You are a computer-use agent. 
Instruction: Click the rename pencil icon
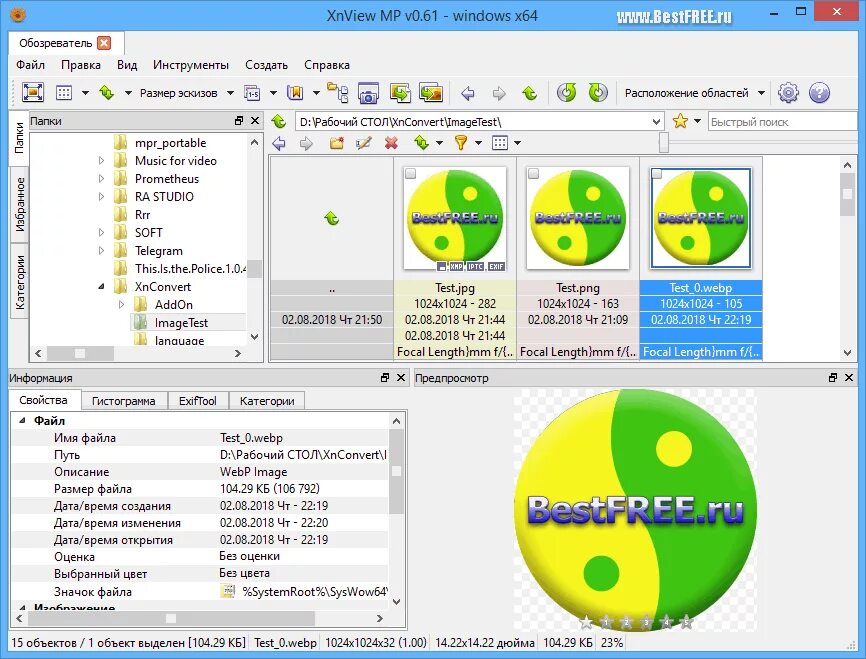click(x=363, y=143)
